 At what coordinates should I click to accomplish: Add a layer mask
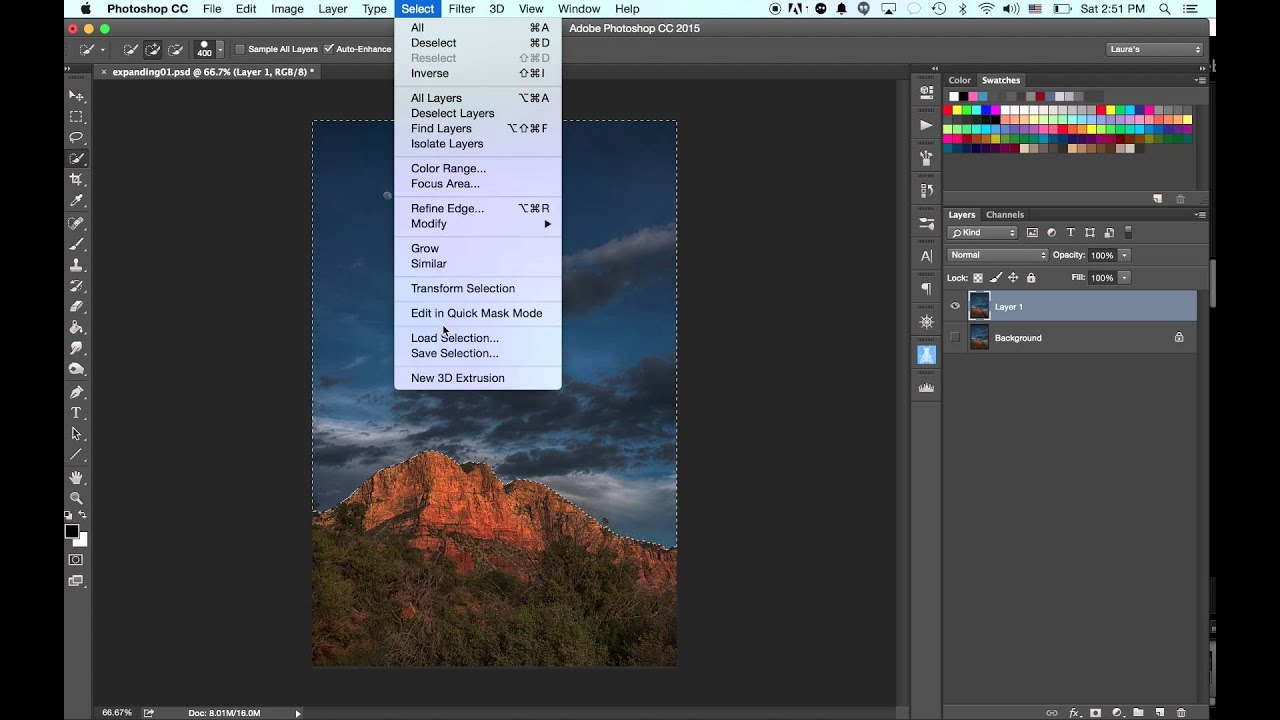tap(1096, 713)
